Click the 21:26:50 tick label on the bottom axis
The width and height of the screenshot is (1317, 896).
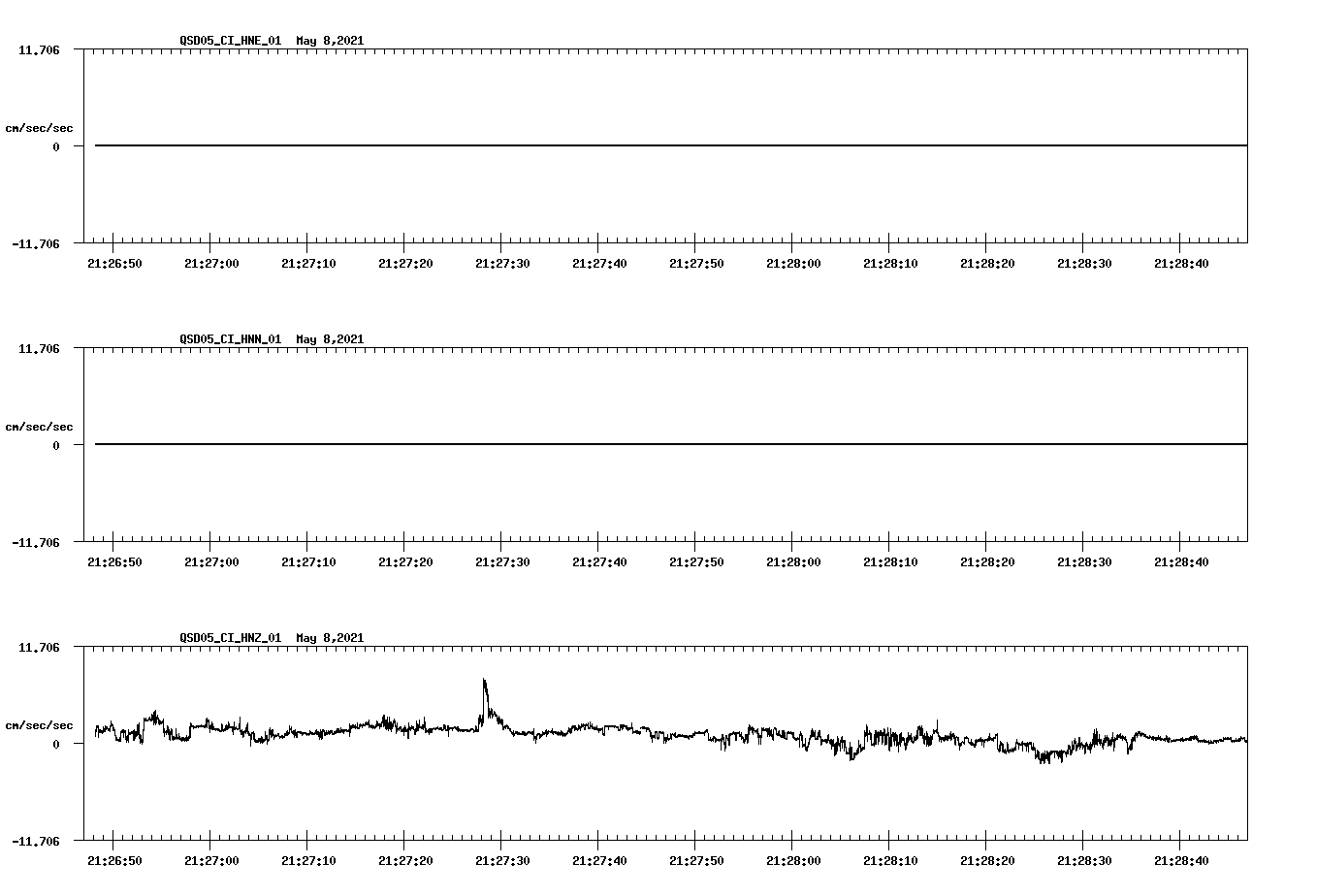tap(113, 859)
